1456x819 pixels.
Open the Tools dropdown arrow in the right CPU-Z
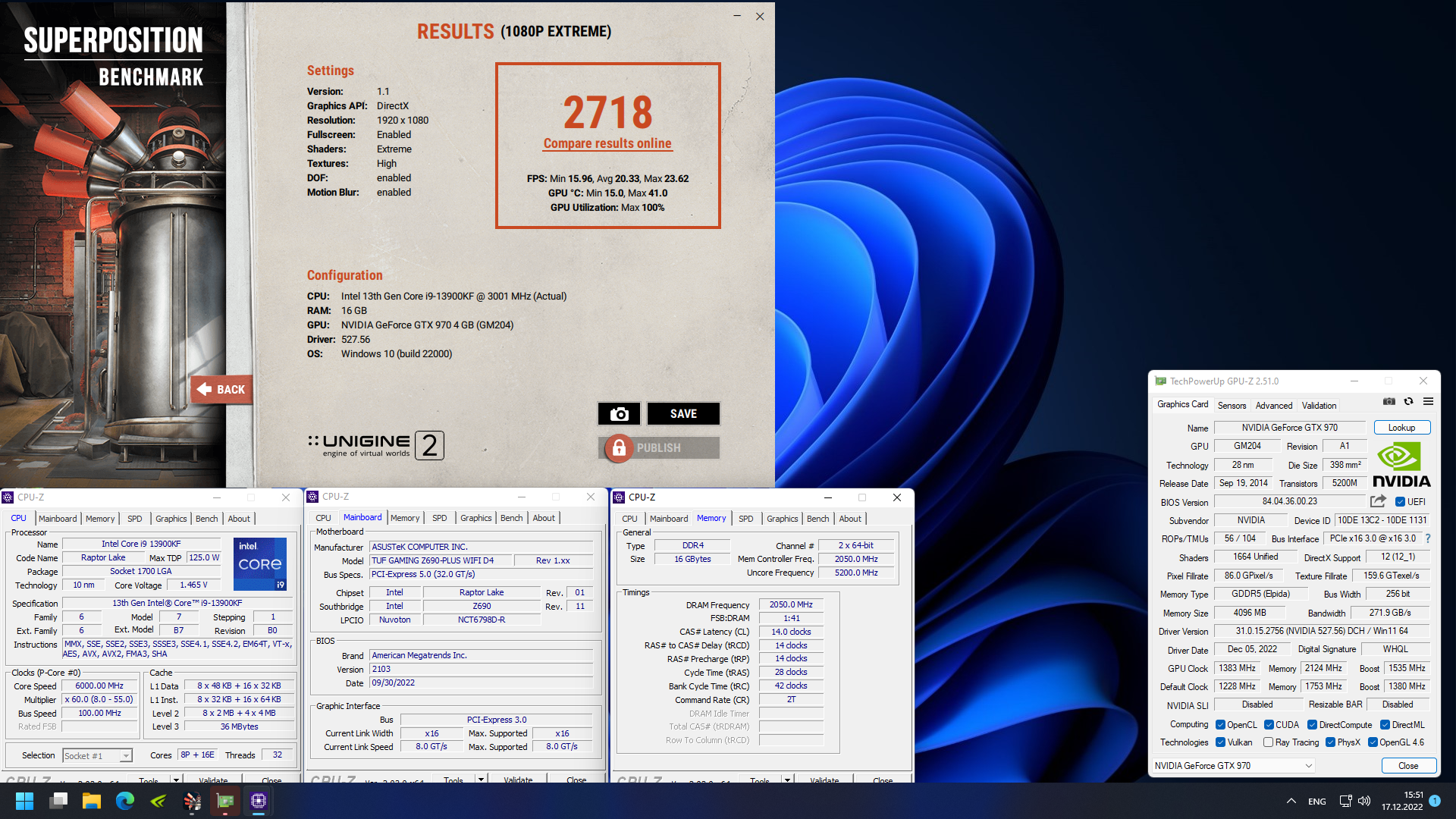tap(787, 780)
